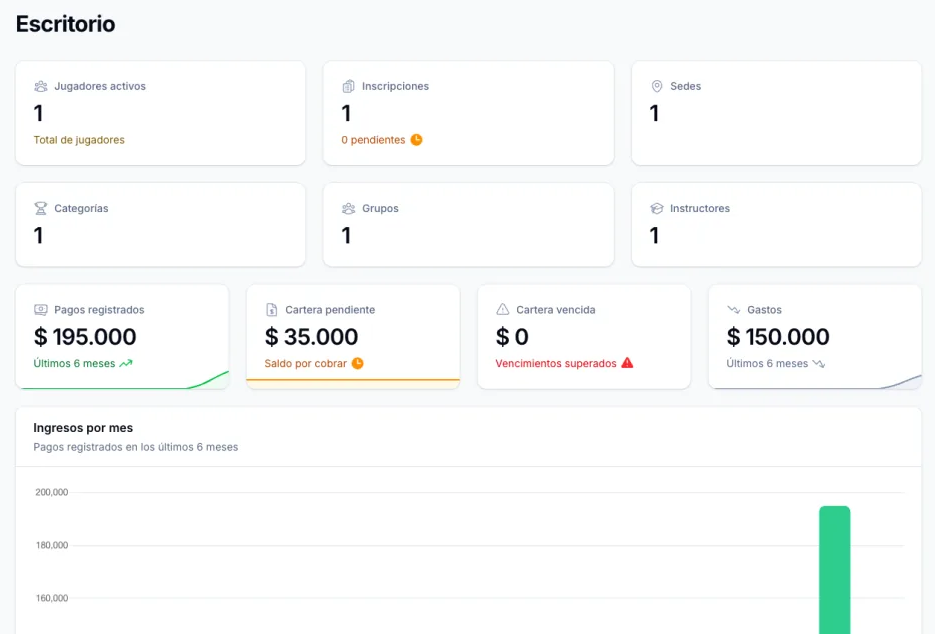Screen dimensions: 935x634
Task: Click the $ 150.000 amount
Action: click(x=778, y=337)
